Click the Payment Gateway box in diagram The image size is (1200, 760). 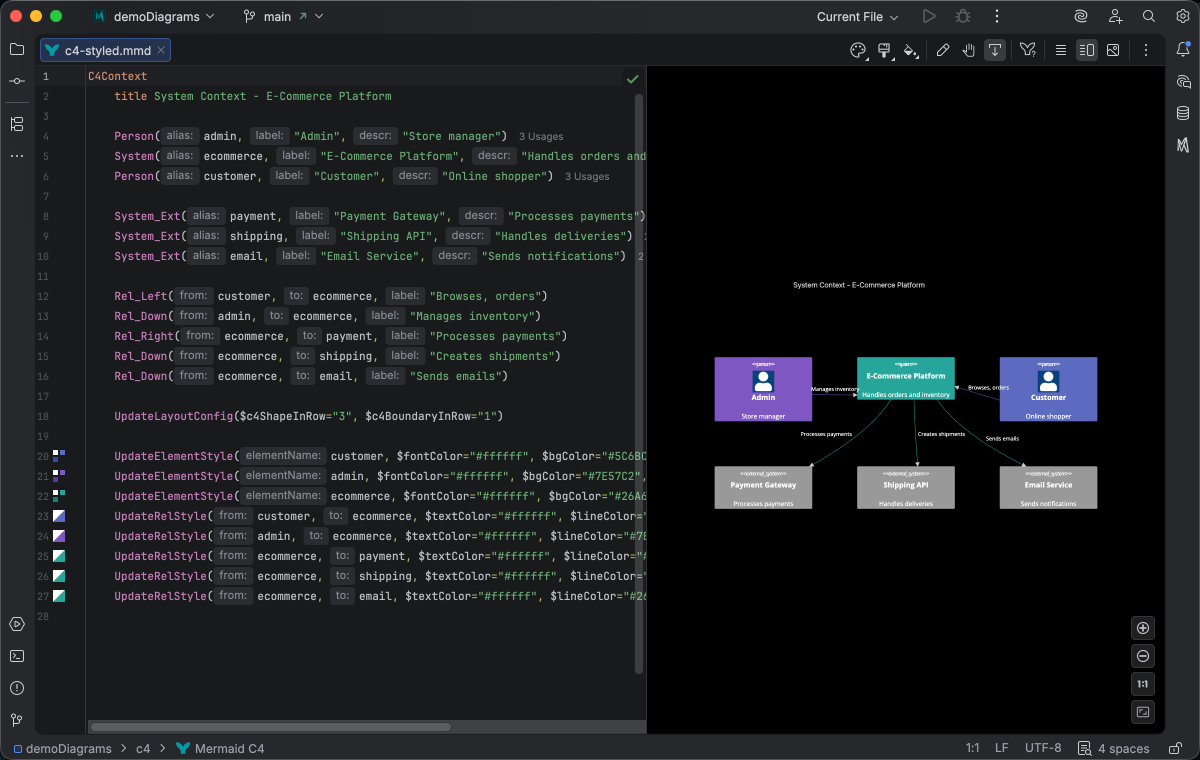coord(763,487)
